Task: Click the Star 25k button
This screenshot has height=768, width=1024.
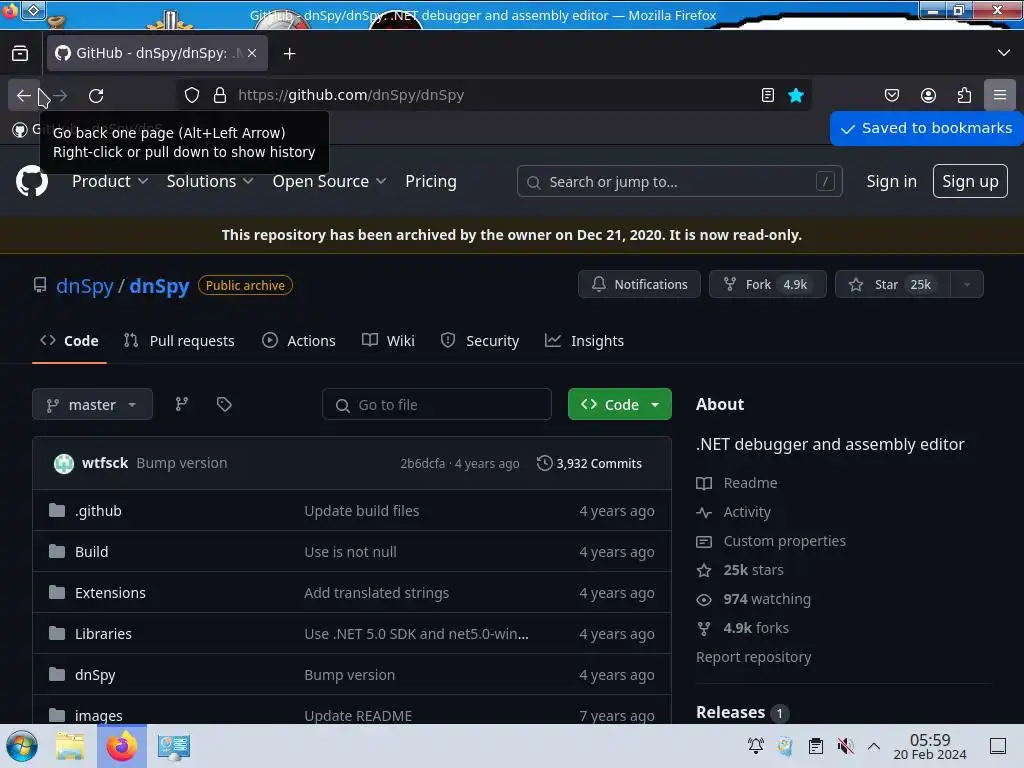Action: 892,284
